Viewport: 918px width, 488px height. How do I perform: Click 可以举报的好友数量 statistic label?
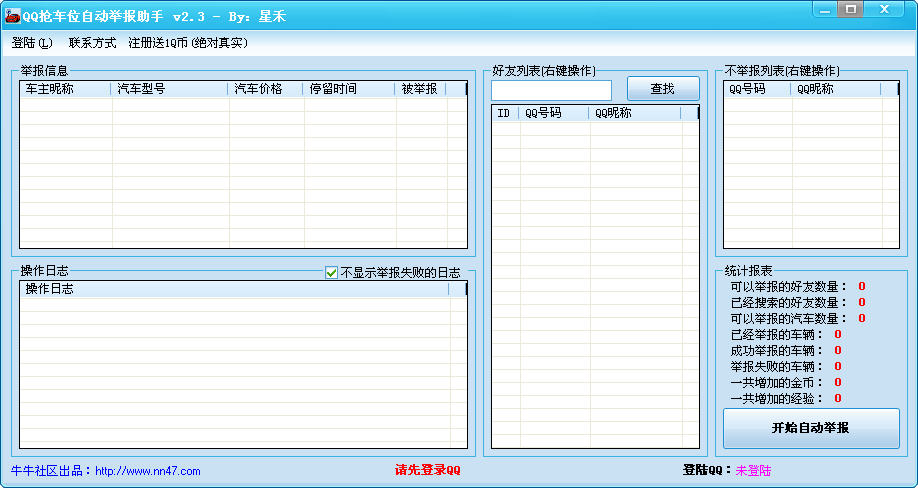point(789,287)
